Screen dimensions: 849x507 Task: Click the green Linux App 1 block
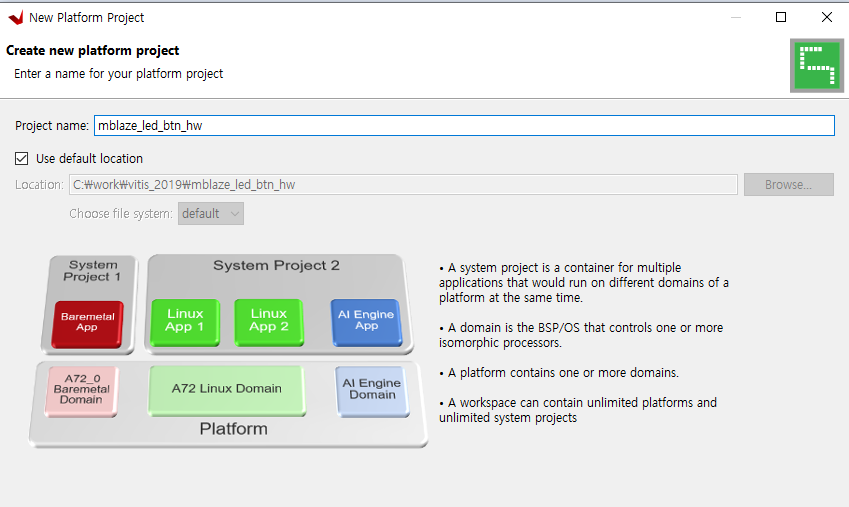coord(185,322)
